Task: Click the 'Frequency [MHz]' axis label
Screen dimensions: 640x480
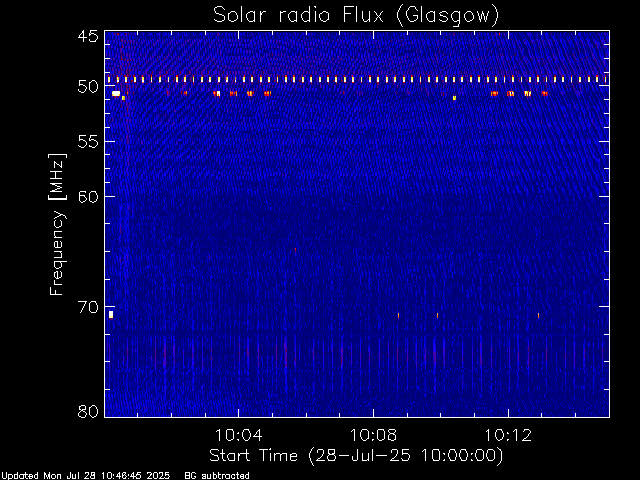Action: pos(57,224)
